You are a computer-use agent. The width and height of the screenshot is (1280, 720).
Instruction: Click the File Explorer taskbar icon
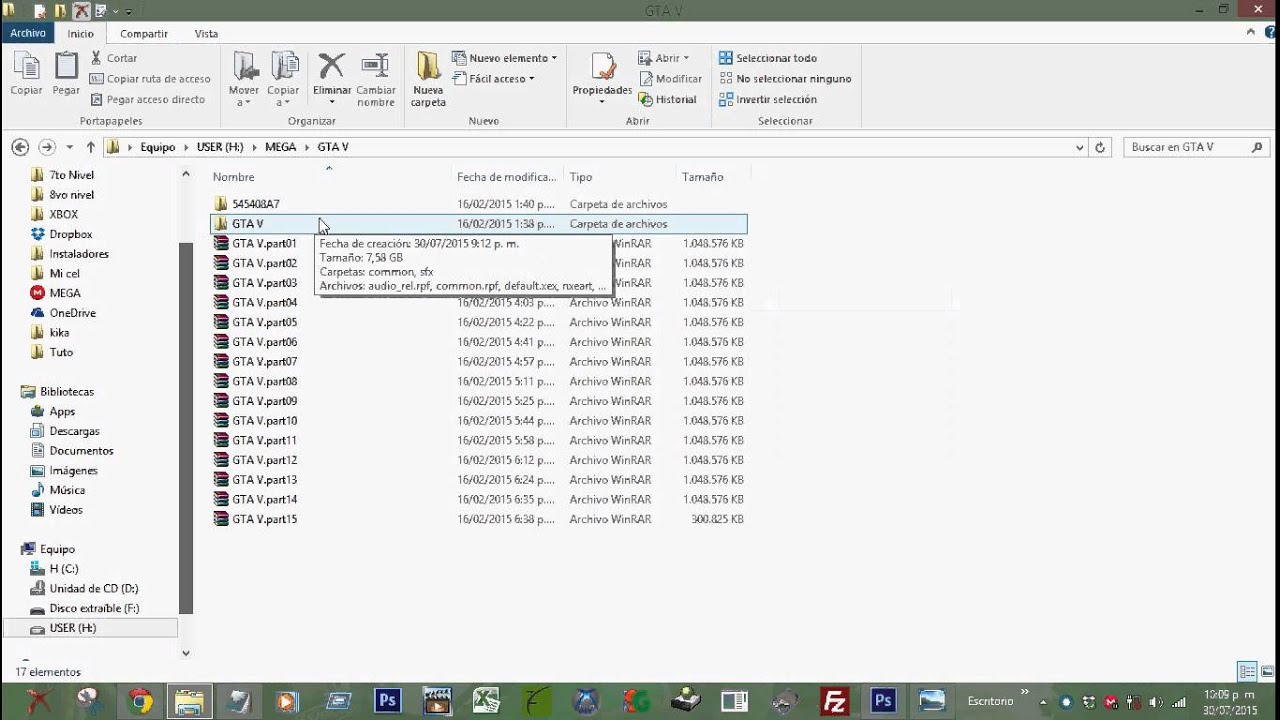189,701
